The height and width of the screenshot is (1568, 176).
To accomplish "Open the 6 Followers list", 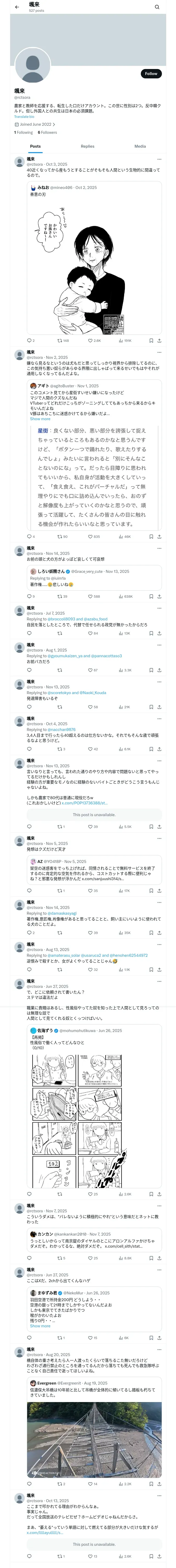I will coord(47,132).
